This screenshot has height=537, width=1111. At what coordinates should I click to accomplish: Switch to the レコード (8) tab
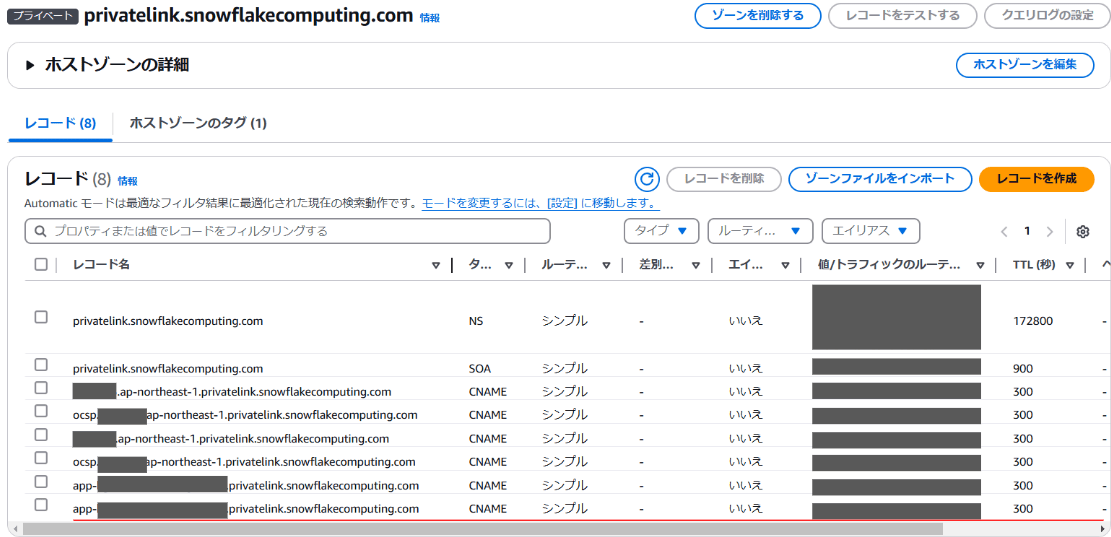click(60, 123)
